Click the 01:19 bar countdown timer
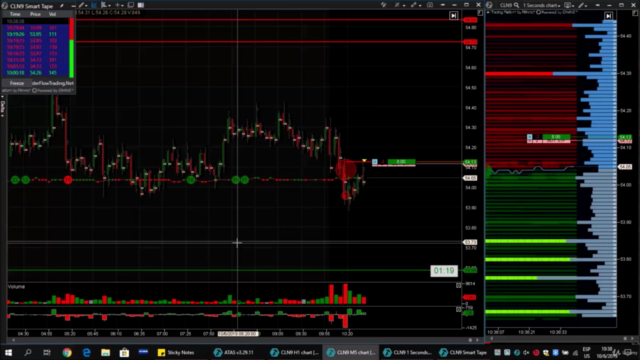640x360 pixels. [444, 271]
